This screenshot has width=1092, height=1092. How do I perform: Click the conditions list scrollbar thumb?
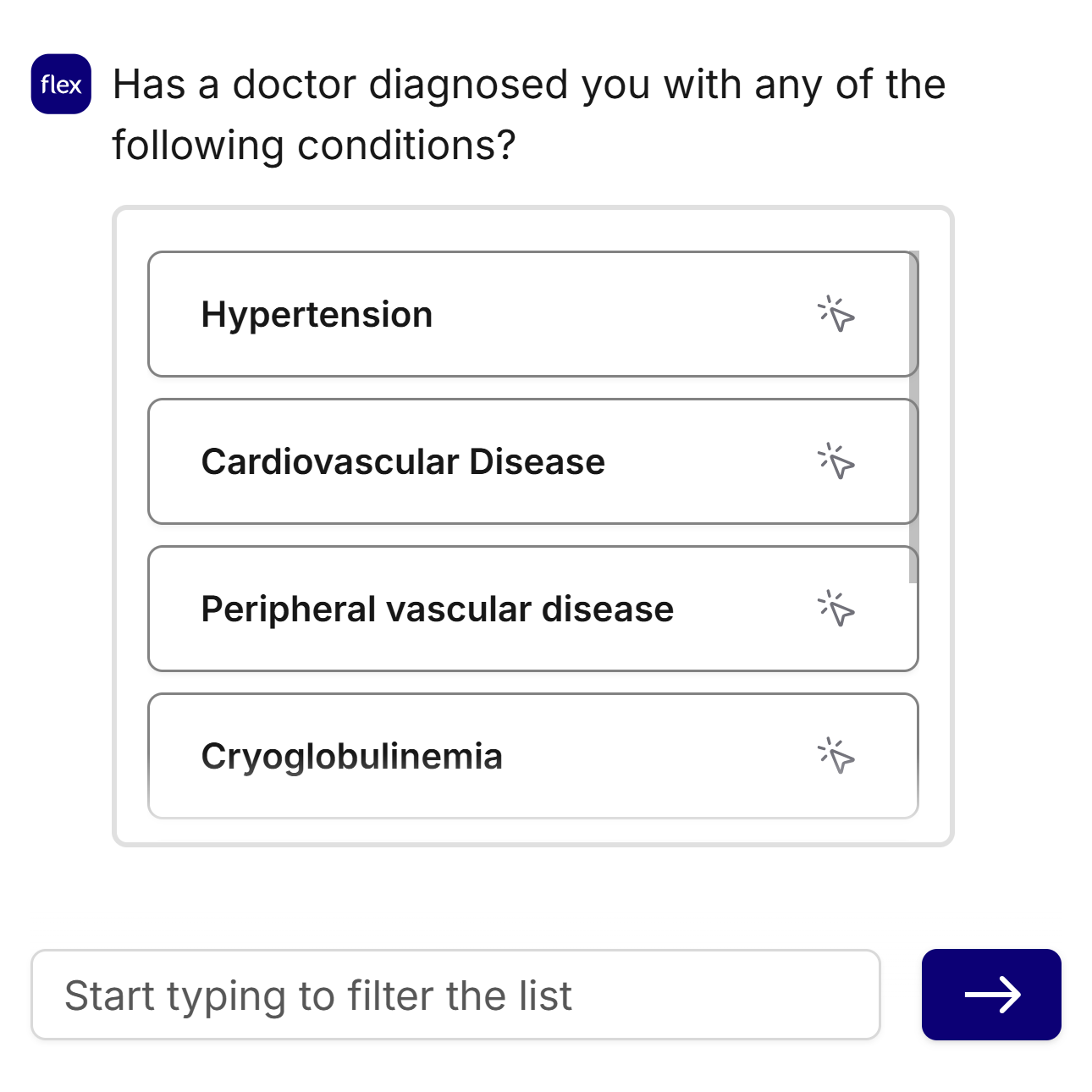[x=913, y=415]
